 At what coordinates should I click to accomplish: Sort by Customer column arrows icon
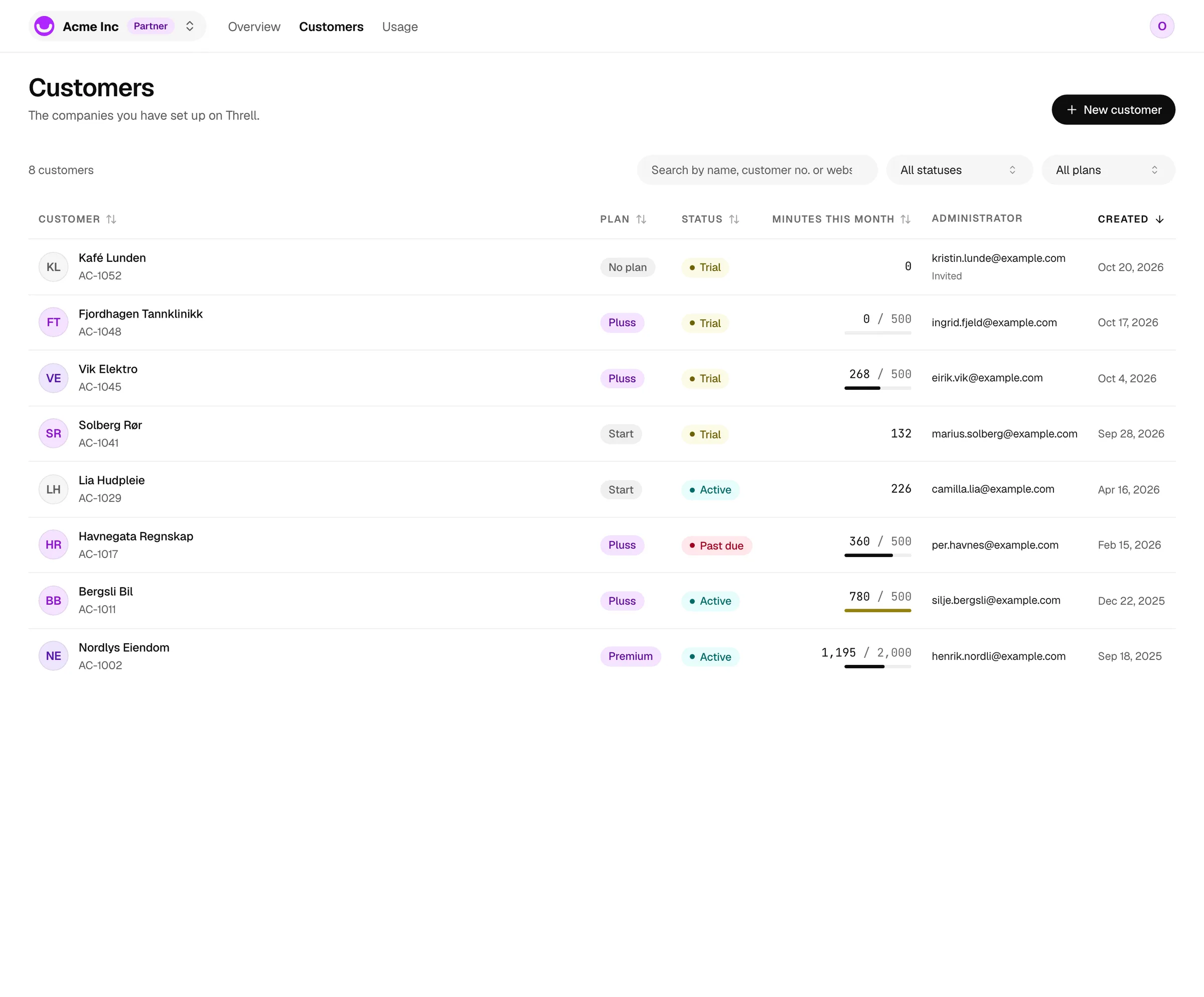tap(111, 219)
